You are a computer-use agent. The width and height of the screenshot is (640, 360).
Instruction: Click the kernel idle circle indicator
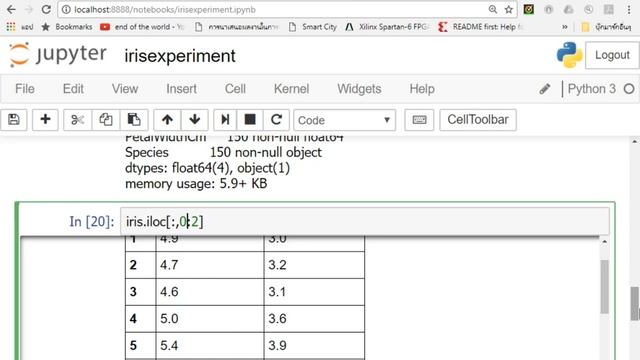click(x=629, y=89)
